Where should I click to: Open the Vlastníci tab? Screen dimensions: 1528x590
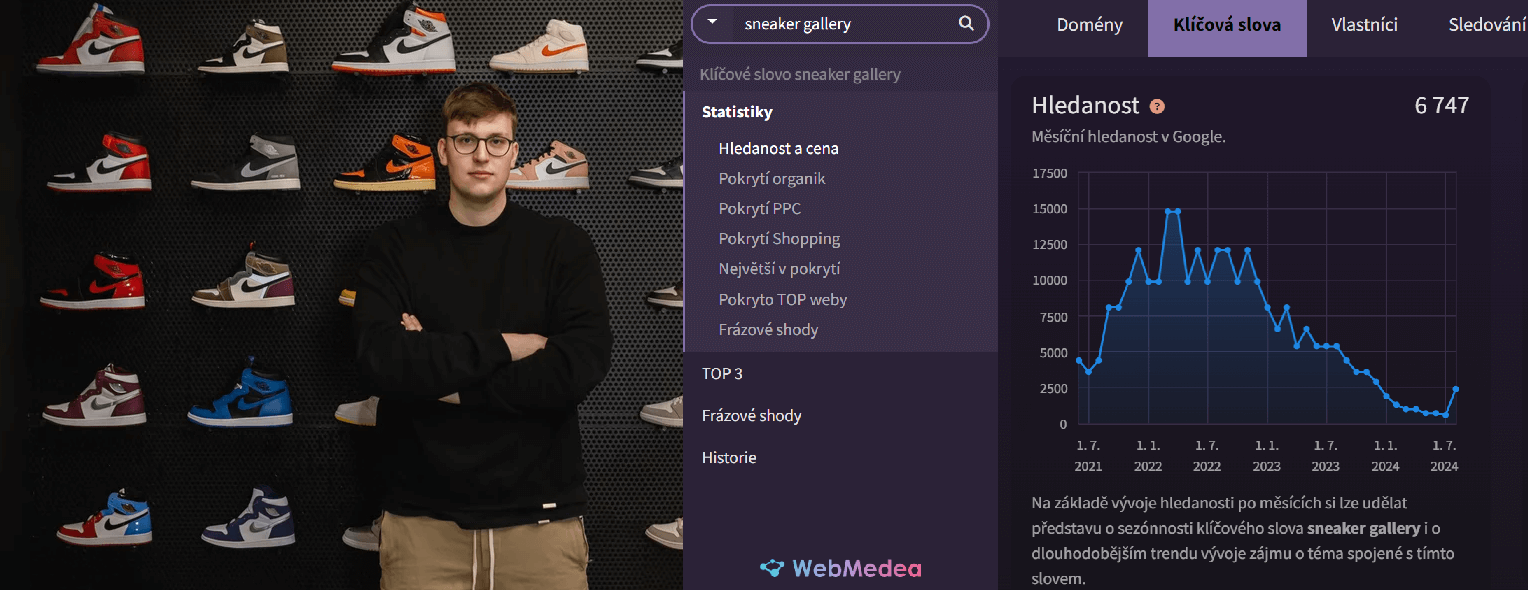click(1364, 26)
